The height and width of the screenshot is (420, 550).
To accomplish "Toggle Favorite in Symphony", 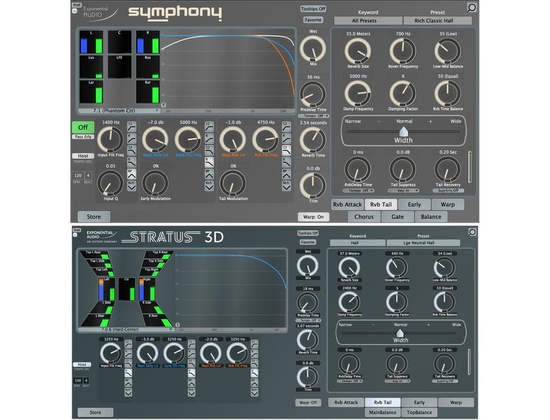I will point(313,20).
